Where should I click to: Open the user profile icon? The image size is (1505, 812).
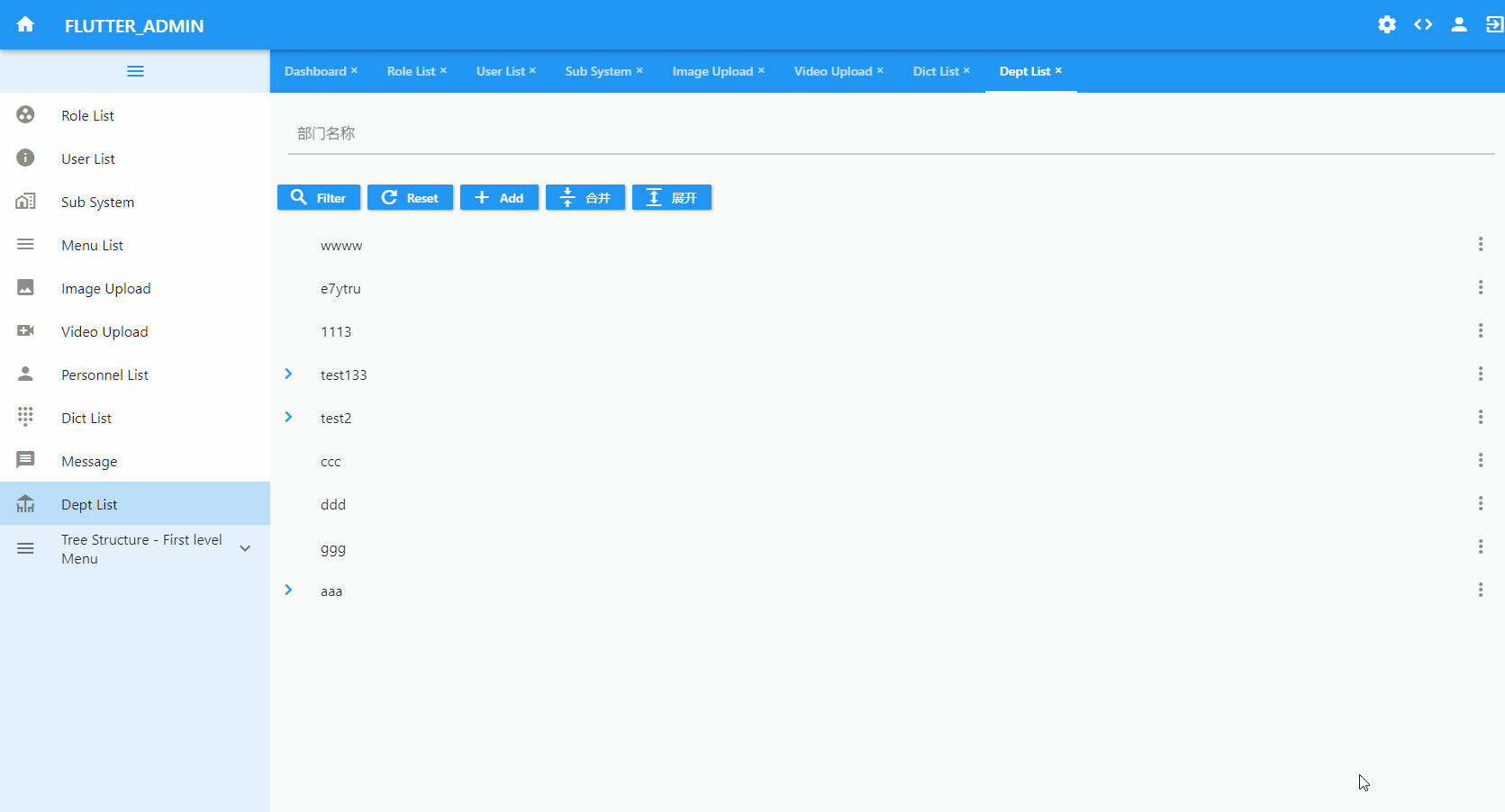click(x=1459, y=25)
